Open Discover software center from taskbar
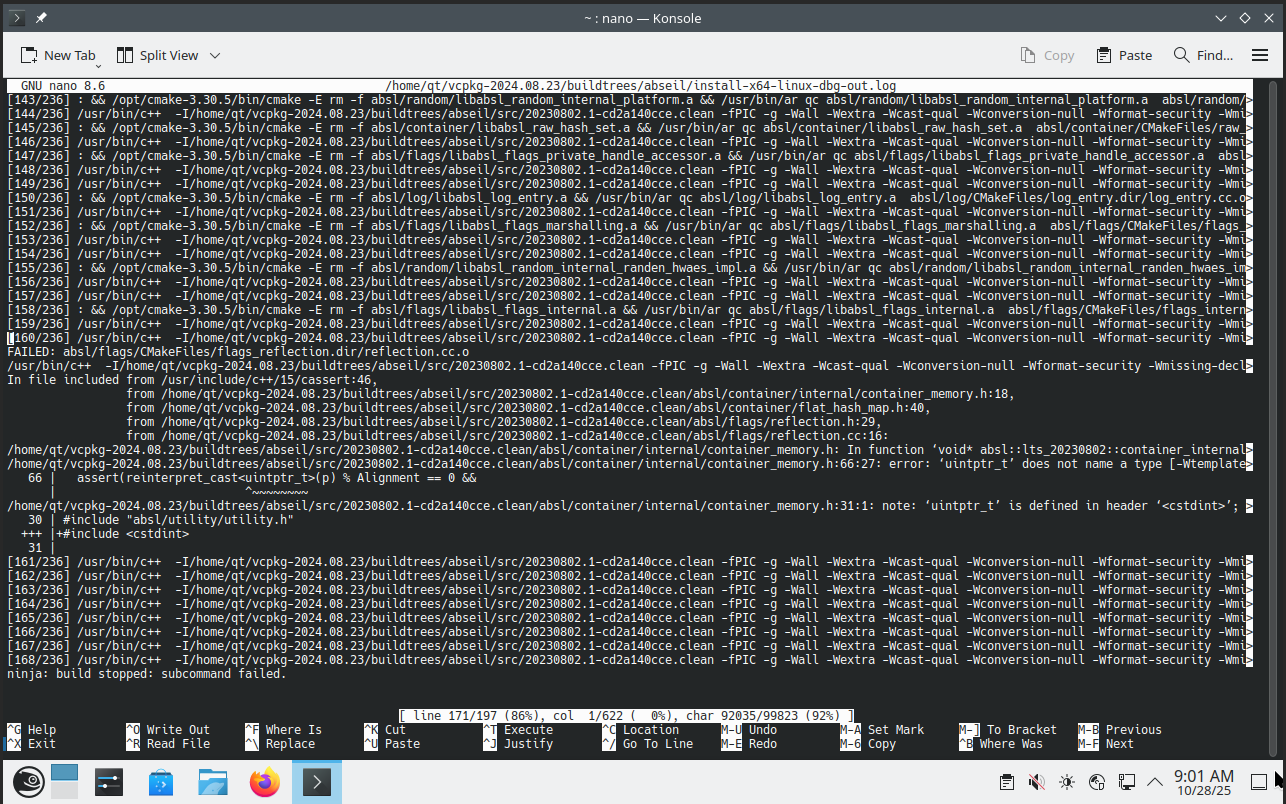Viewport: 1286px width, 804px height. pos(161,781)
